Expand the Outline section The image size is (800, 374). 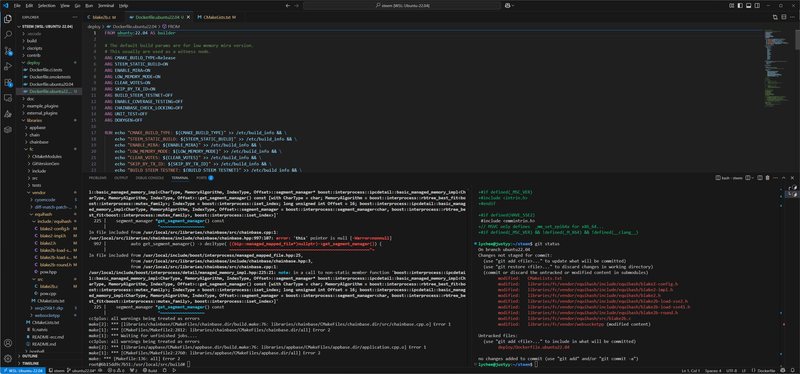point(48,356)
